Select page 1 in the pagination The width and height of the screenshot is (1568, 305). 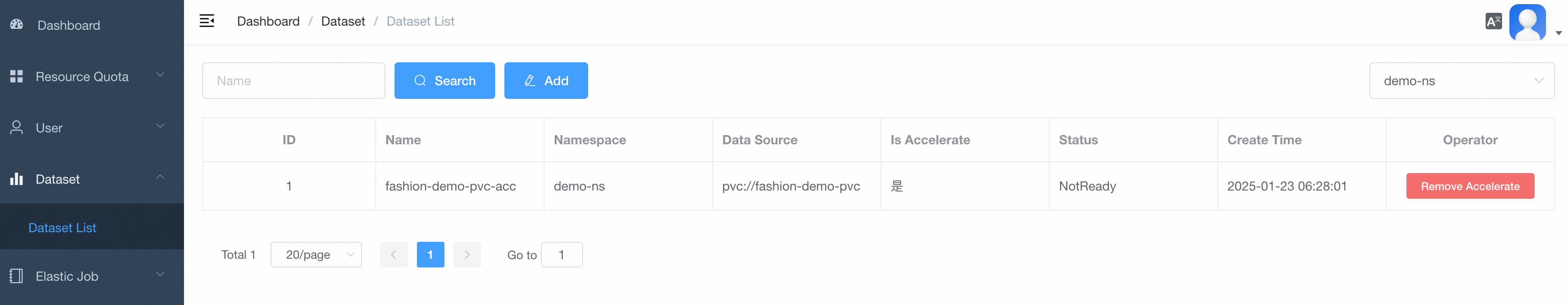coord(430,255)
